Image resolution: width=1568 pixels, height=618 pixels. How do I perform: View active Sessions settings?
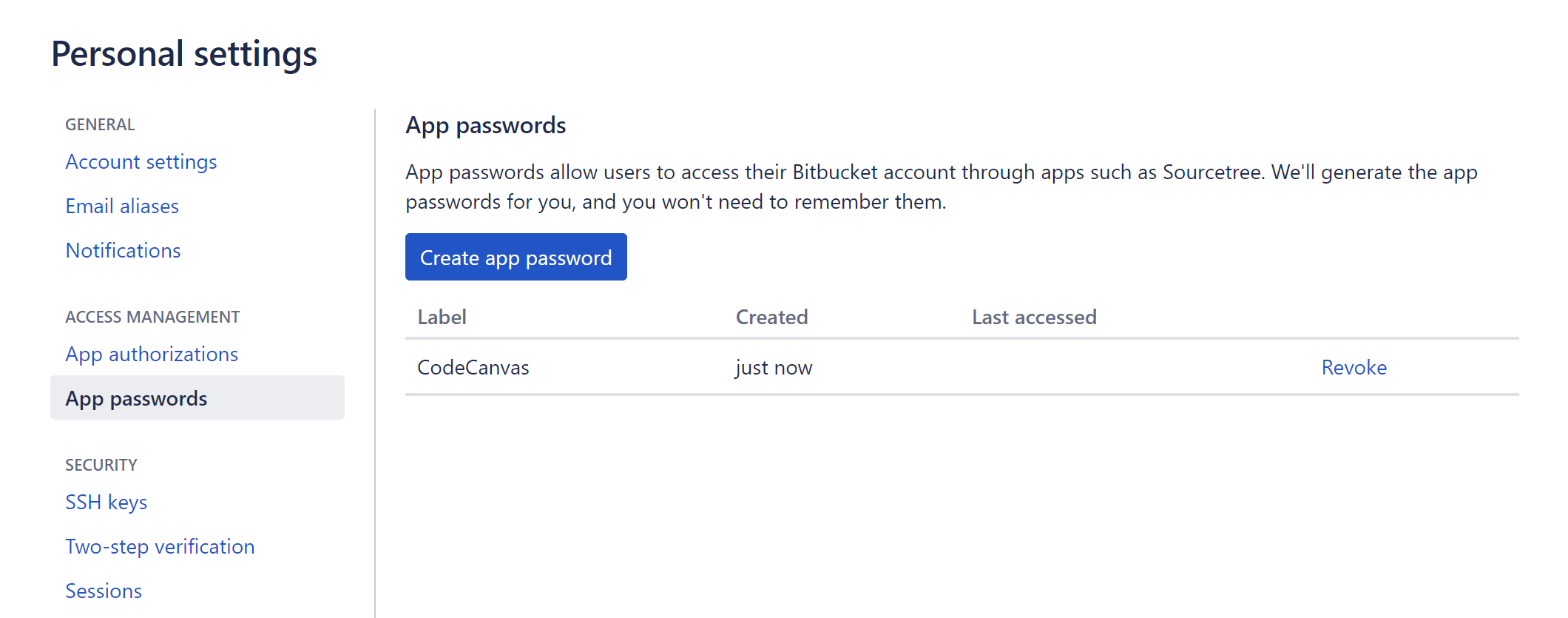tap(104, 591)
